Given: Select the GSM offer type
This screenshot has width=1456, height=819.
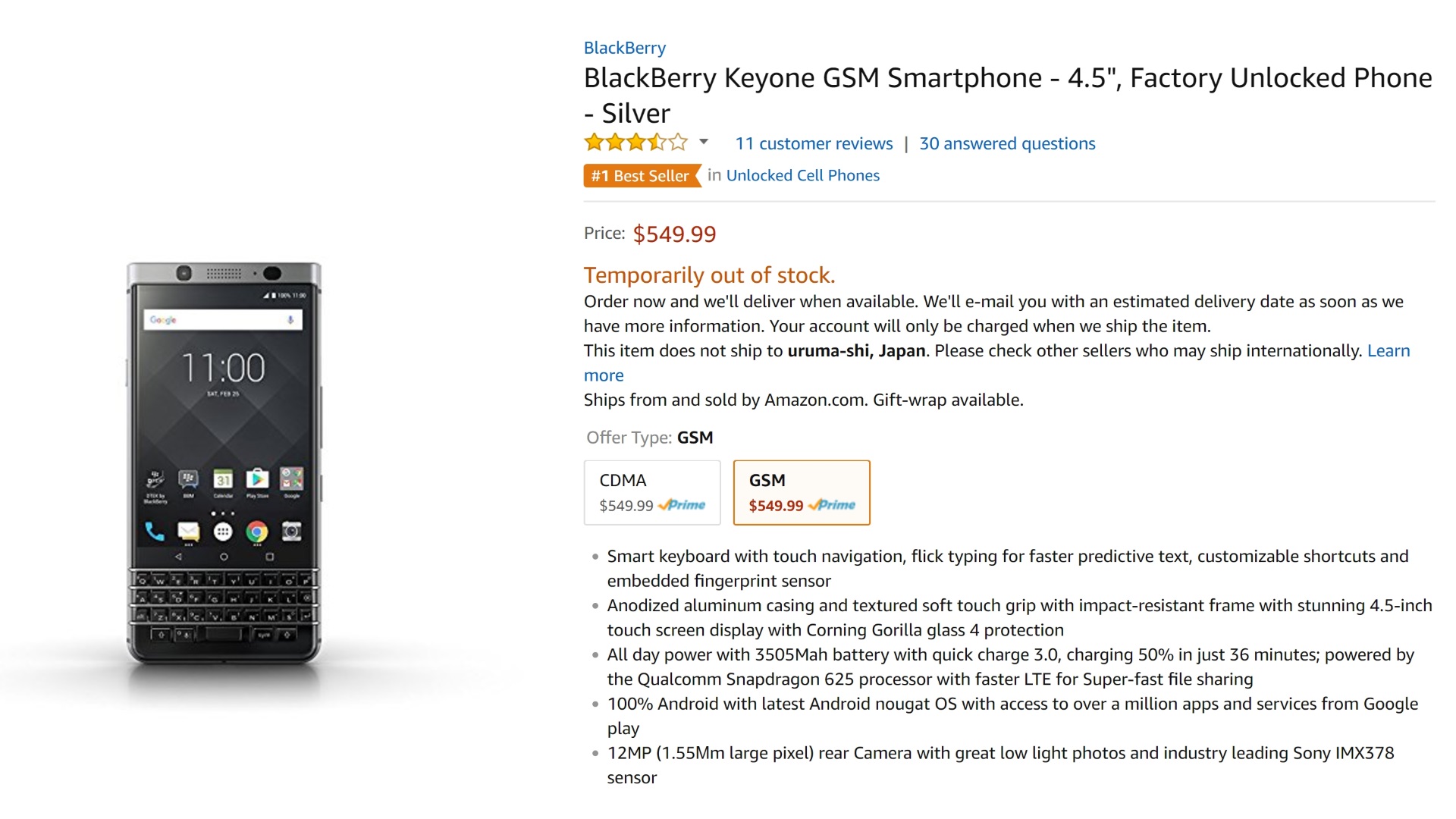Looking at the screenshot, I should click(x=801, y=492).
